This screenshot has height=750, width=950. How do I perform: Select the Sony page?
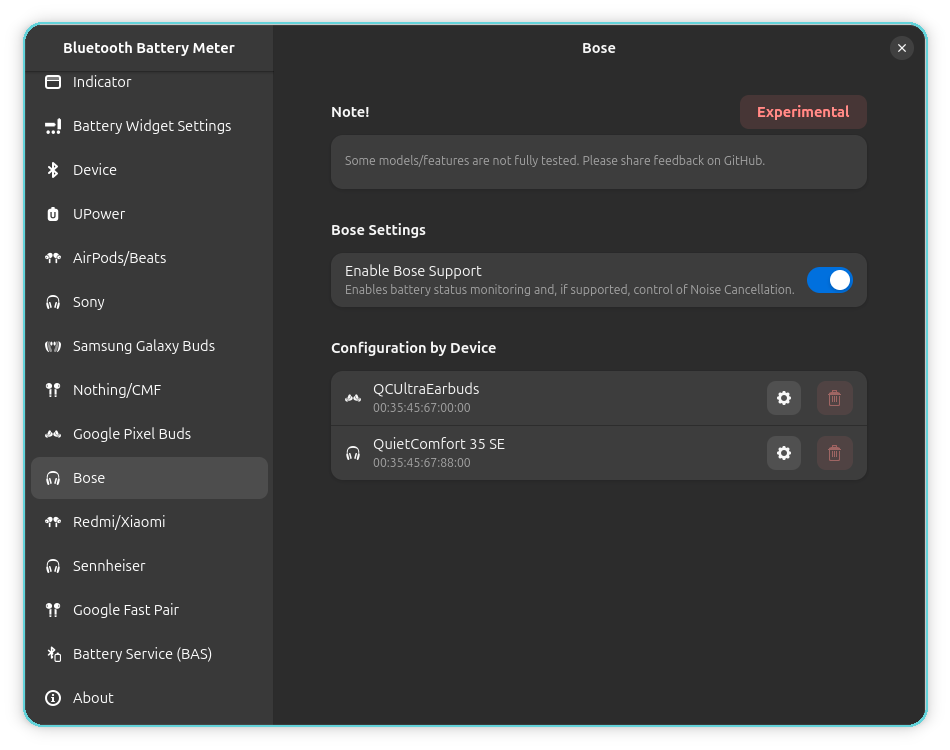click(149, 302)
